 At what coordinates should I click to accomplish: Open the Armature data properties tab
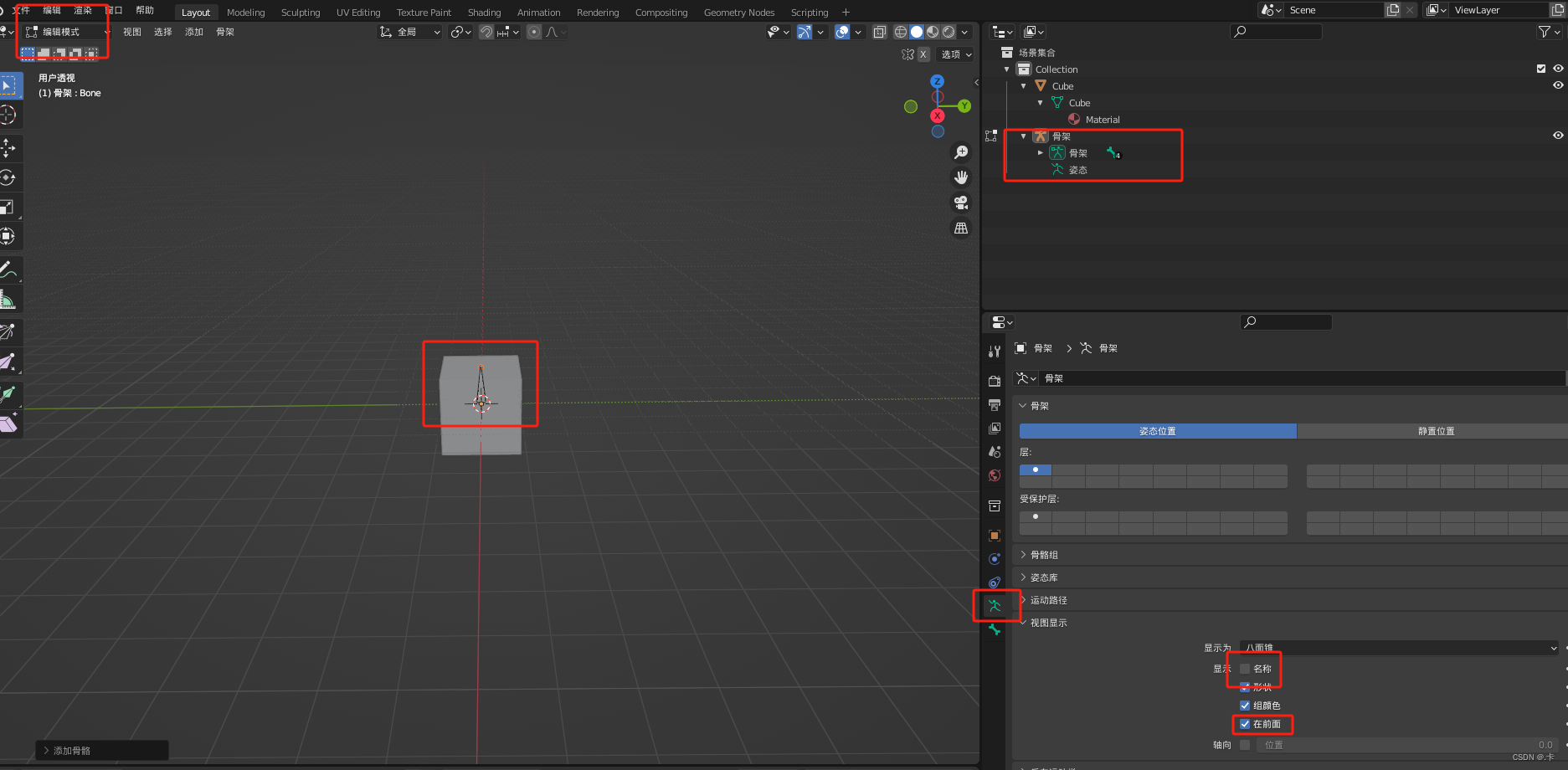click(x=995, y=606)
